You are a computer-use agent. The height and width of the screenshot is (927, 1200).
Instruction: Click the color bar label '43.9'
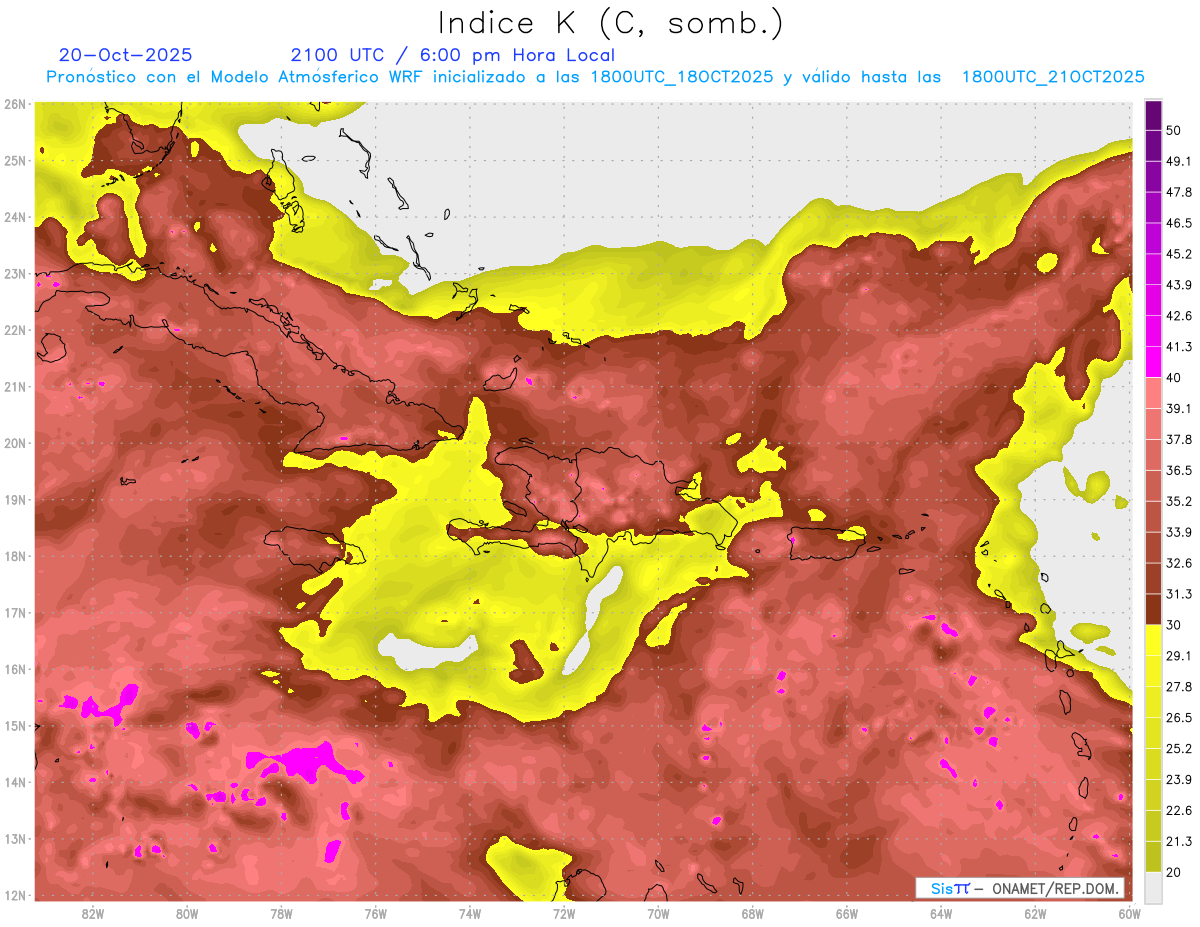[x=1179, y=286]
